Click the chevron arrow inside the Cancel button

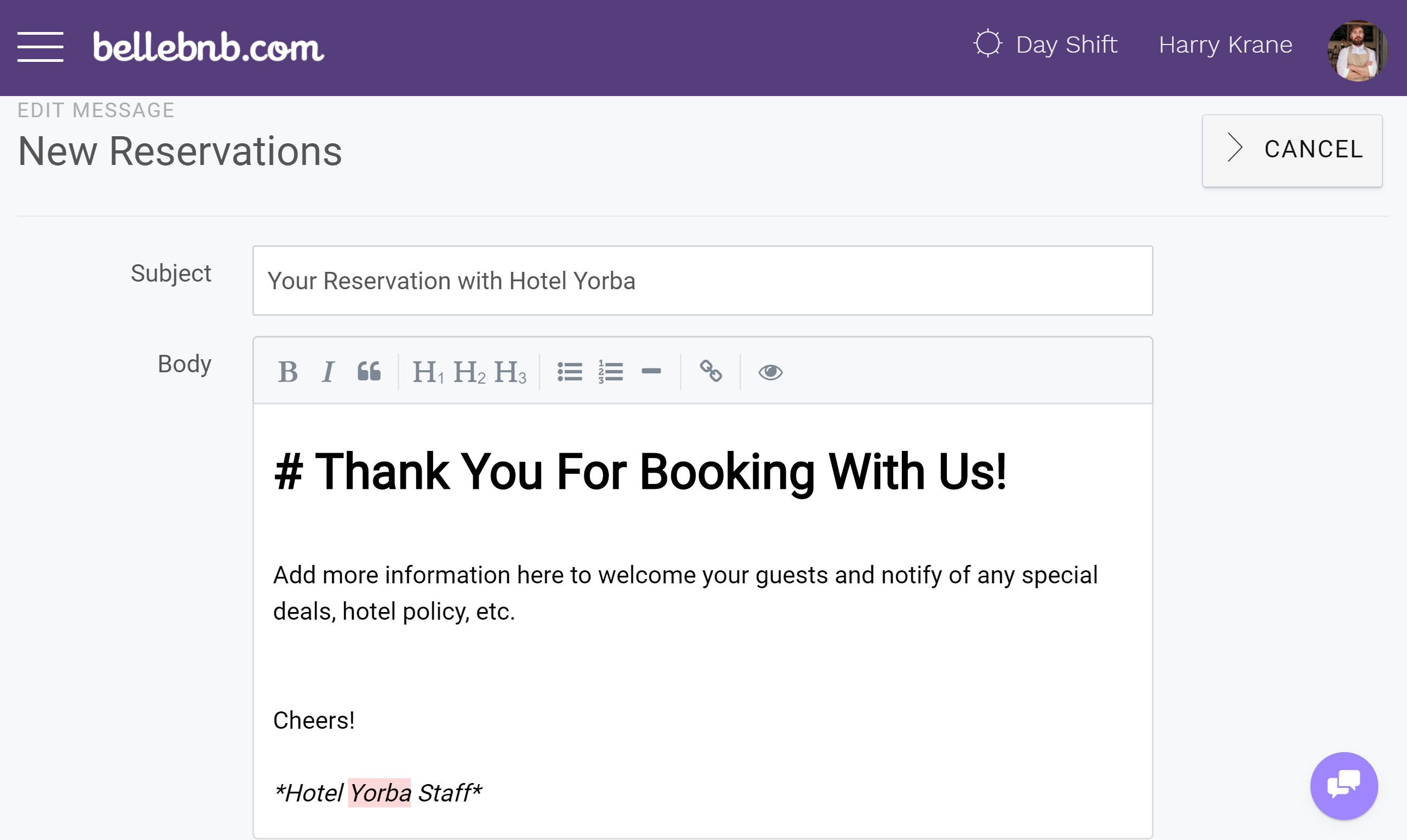pyautogui.click(x=1235, y=148)
